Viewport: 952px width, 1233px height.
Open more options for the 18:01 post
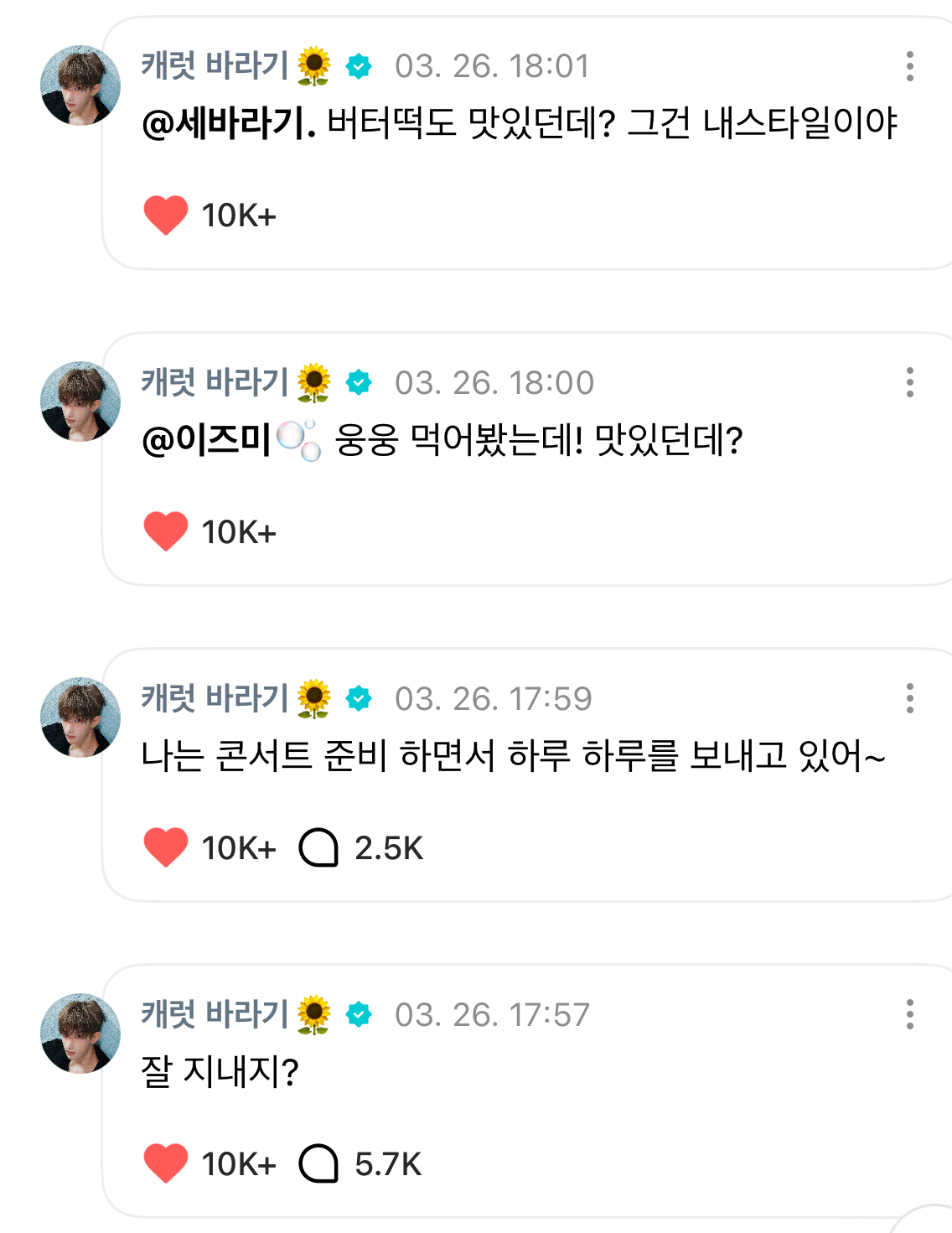[909, 66]
